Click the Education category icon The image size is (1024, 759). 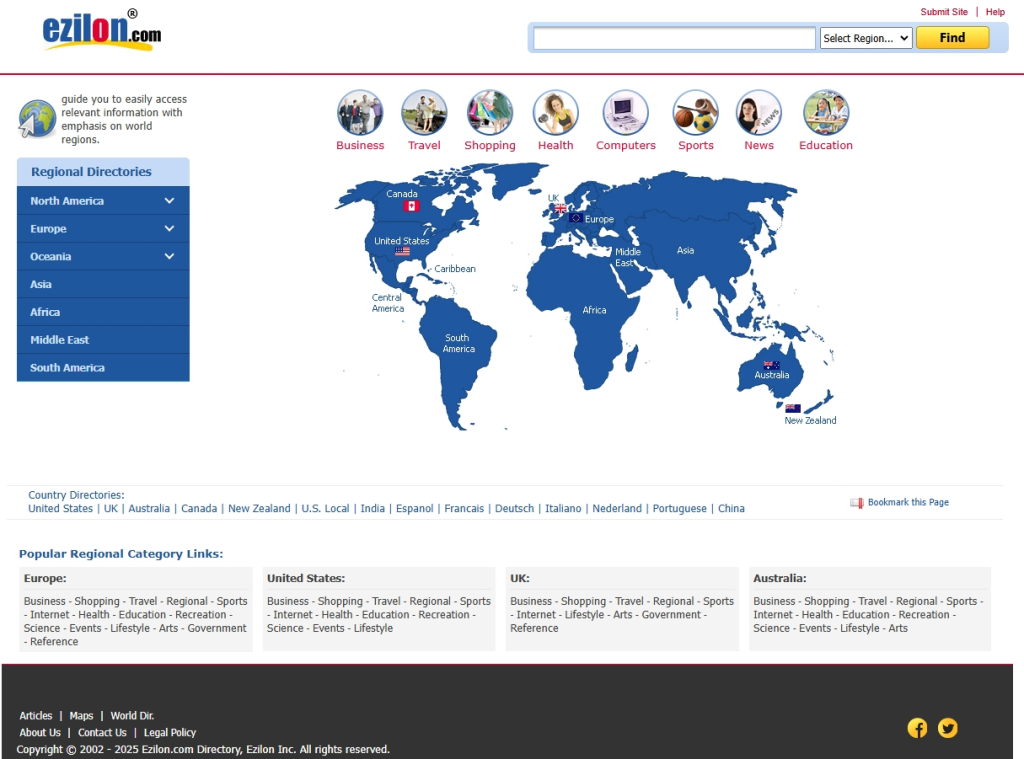(x=826, y=113)
